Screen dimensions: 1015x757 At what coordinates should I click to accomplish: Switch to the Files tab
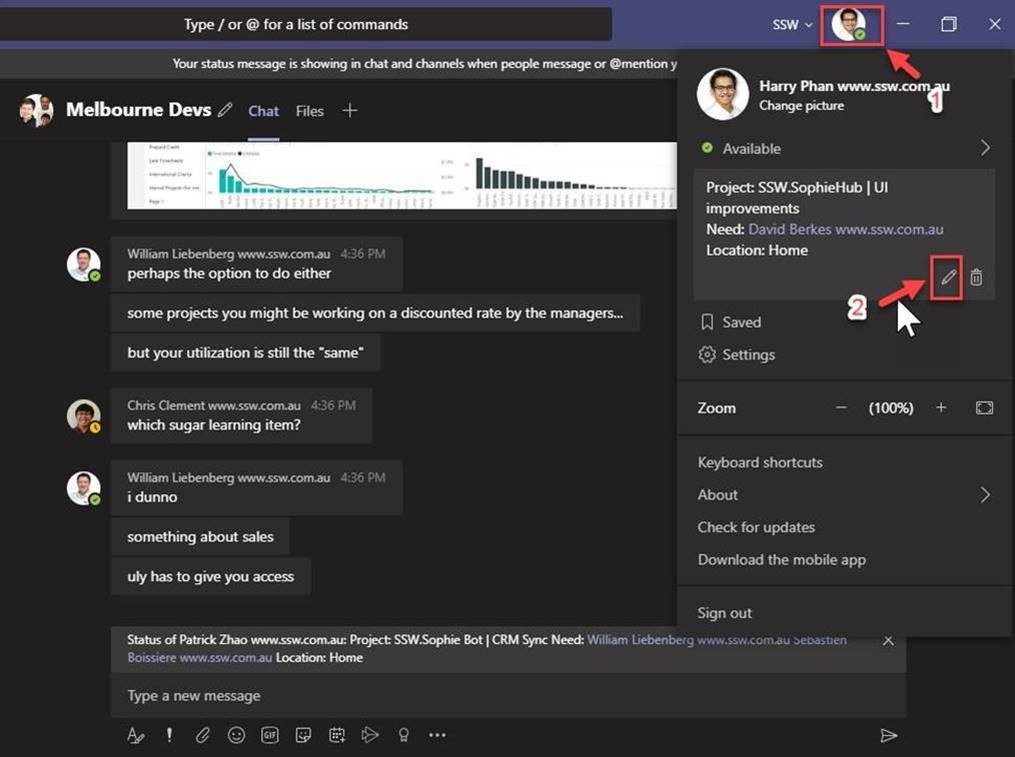pos(309,111)
